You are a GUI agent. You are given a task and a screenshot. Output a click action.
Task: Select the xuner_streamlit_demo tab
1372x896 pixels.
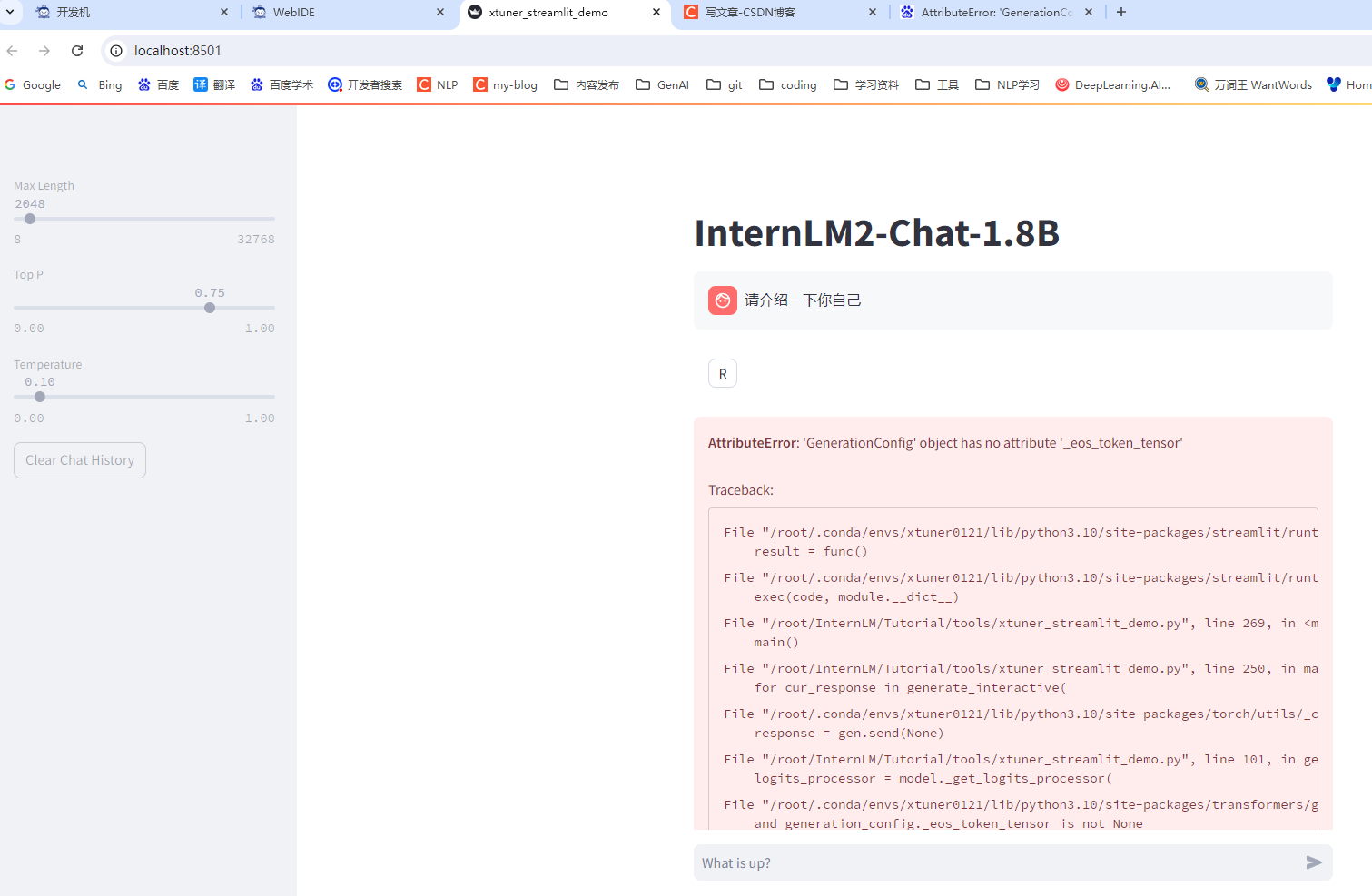click(x=565, y=12)
